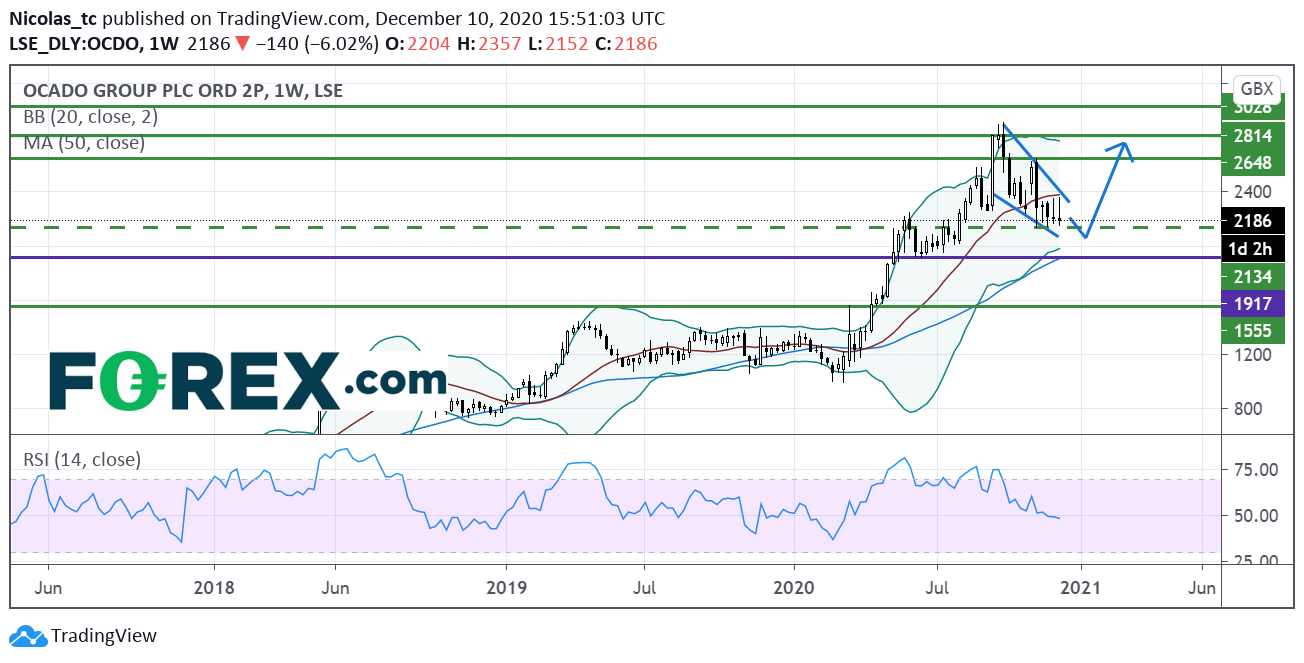Click the green 2648 resistance level label
Screen dimensions: 1304x663
[x=1252, y=164]
